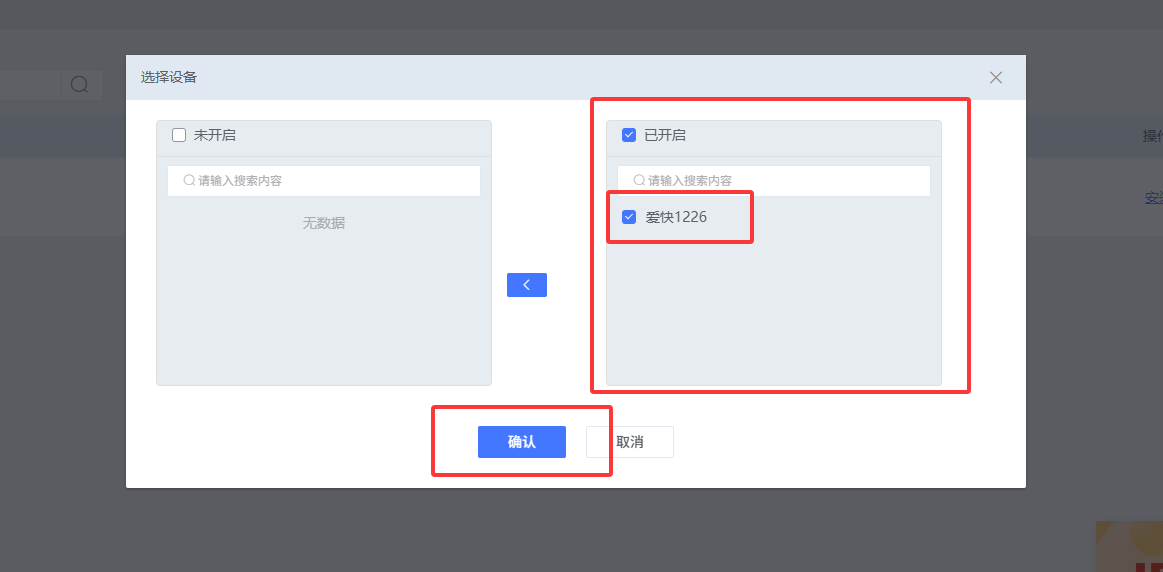Click the background page search input field
This screenshot has height=572, width=1163.
30,85
